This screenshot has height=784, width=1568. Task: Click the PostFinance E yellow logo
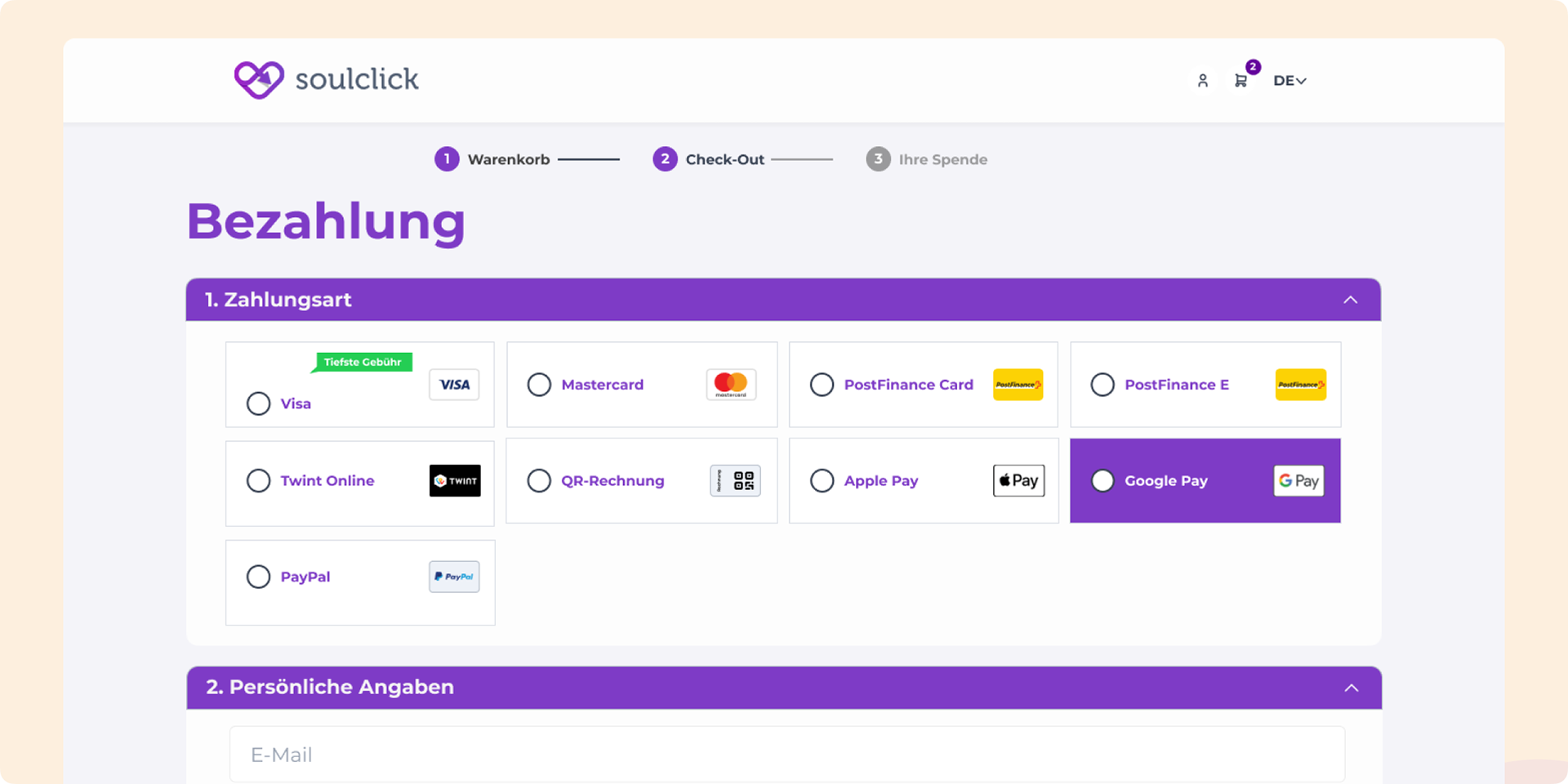point(1300,385)
